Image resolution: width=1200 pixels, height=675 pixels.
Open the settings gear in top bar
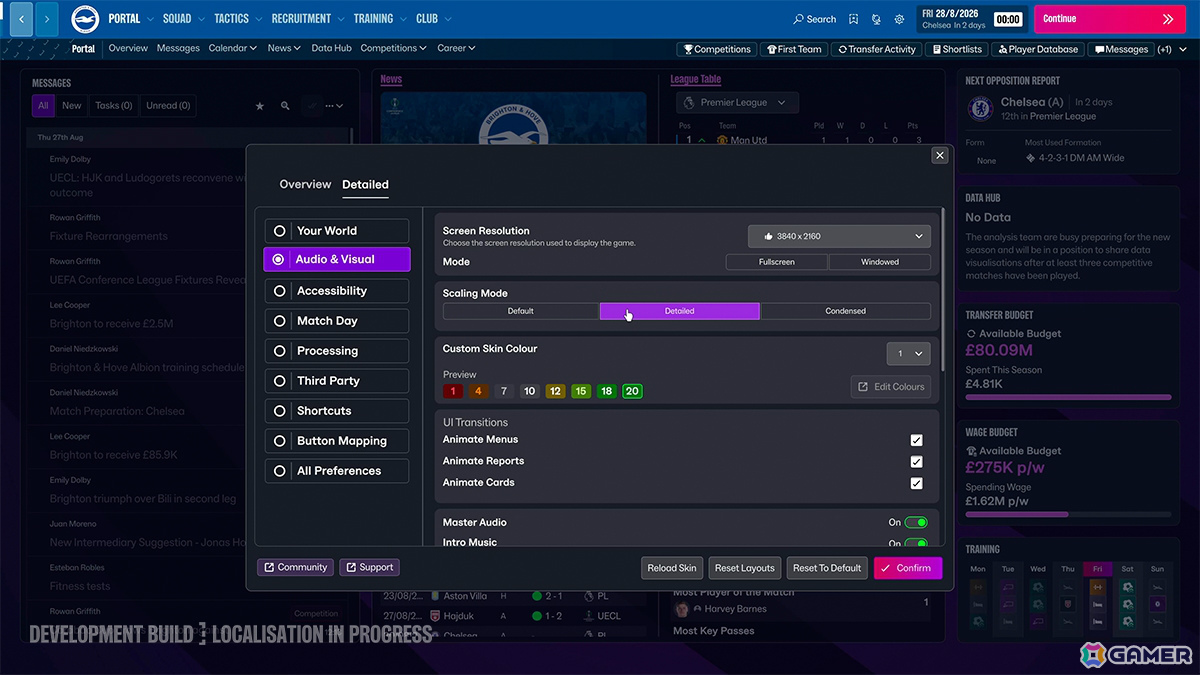900,19
